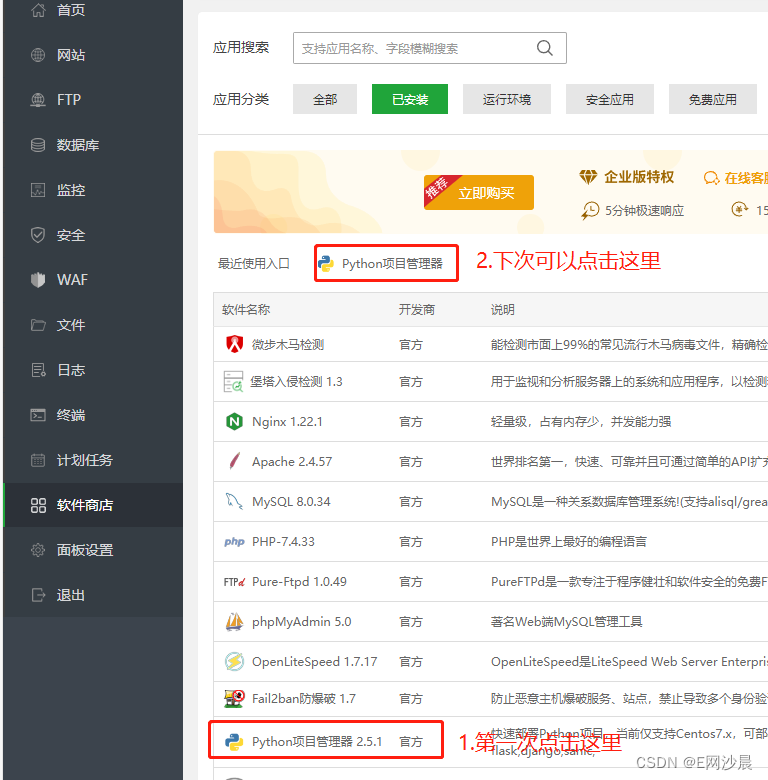Switch to 免费应用 category tab
Image resolution: width=768 pixels, height=780 pixels.
pyautogui.click(x=713, y=99)
